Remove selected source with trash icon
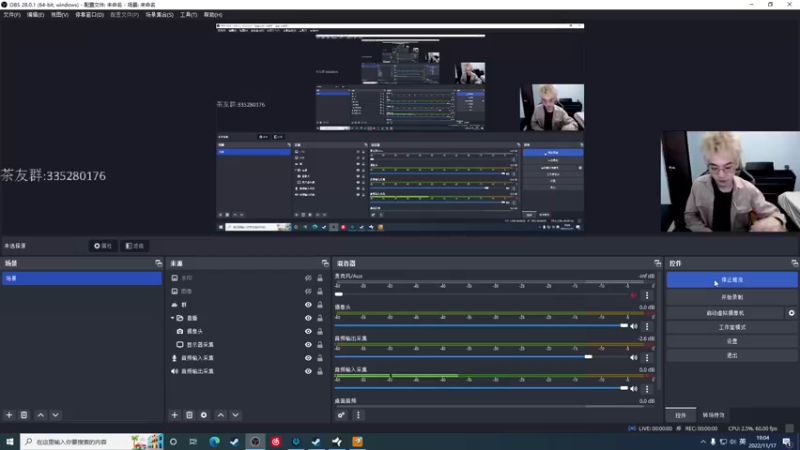The image size is (800, 450). (189, 415)
